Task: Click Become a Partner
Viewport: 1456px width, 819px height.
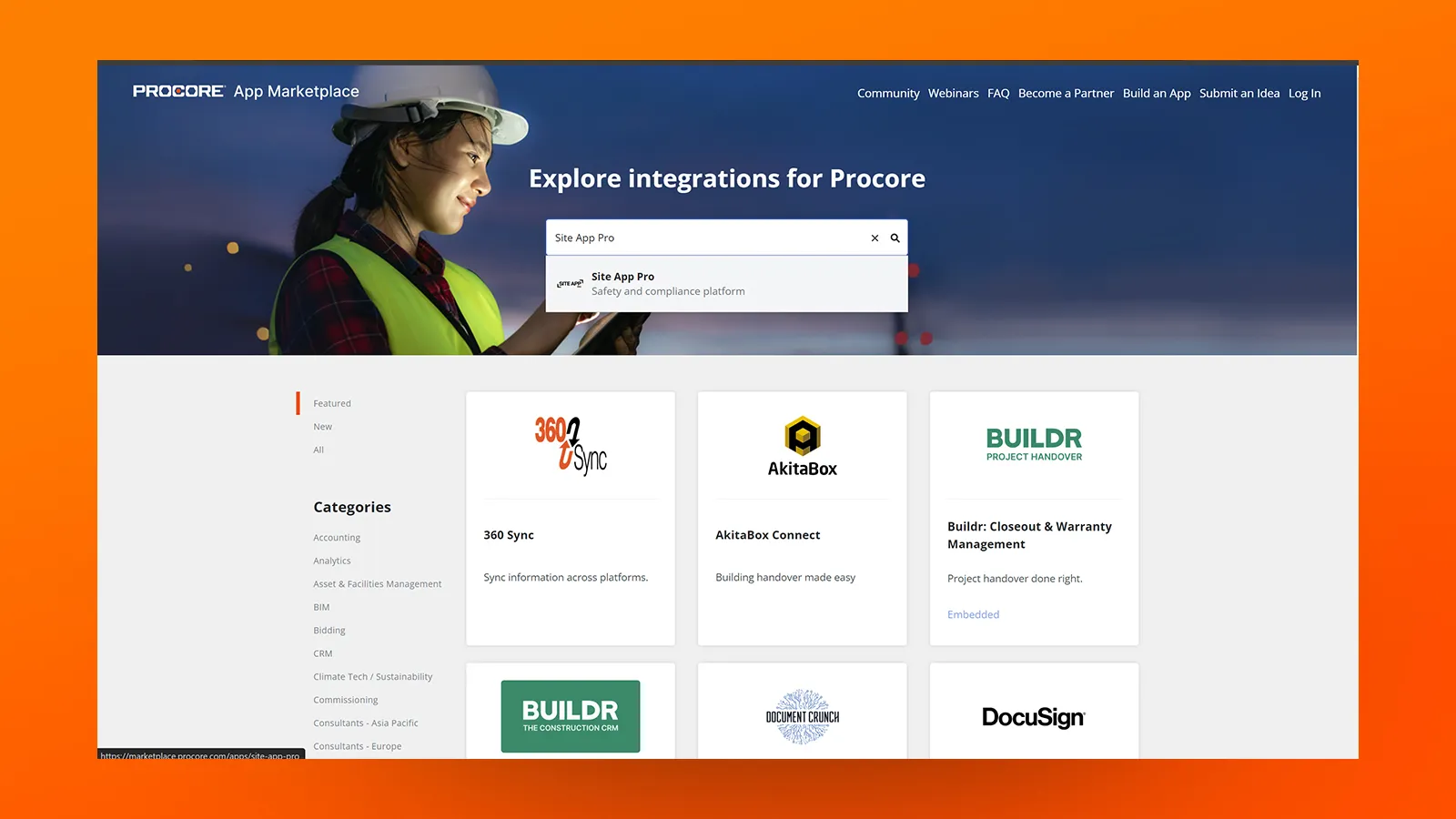Action: tap(1066, 93)
